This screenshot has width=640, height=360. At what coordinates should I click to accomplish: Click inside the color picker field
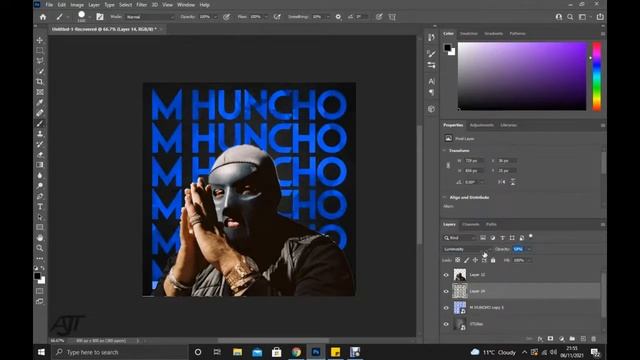[522, 76]
